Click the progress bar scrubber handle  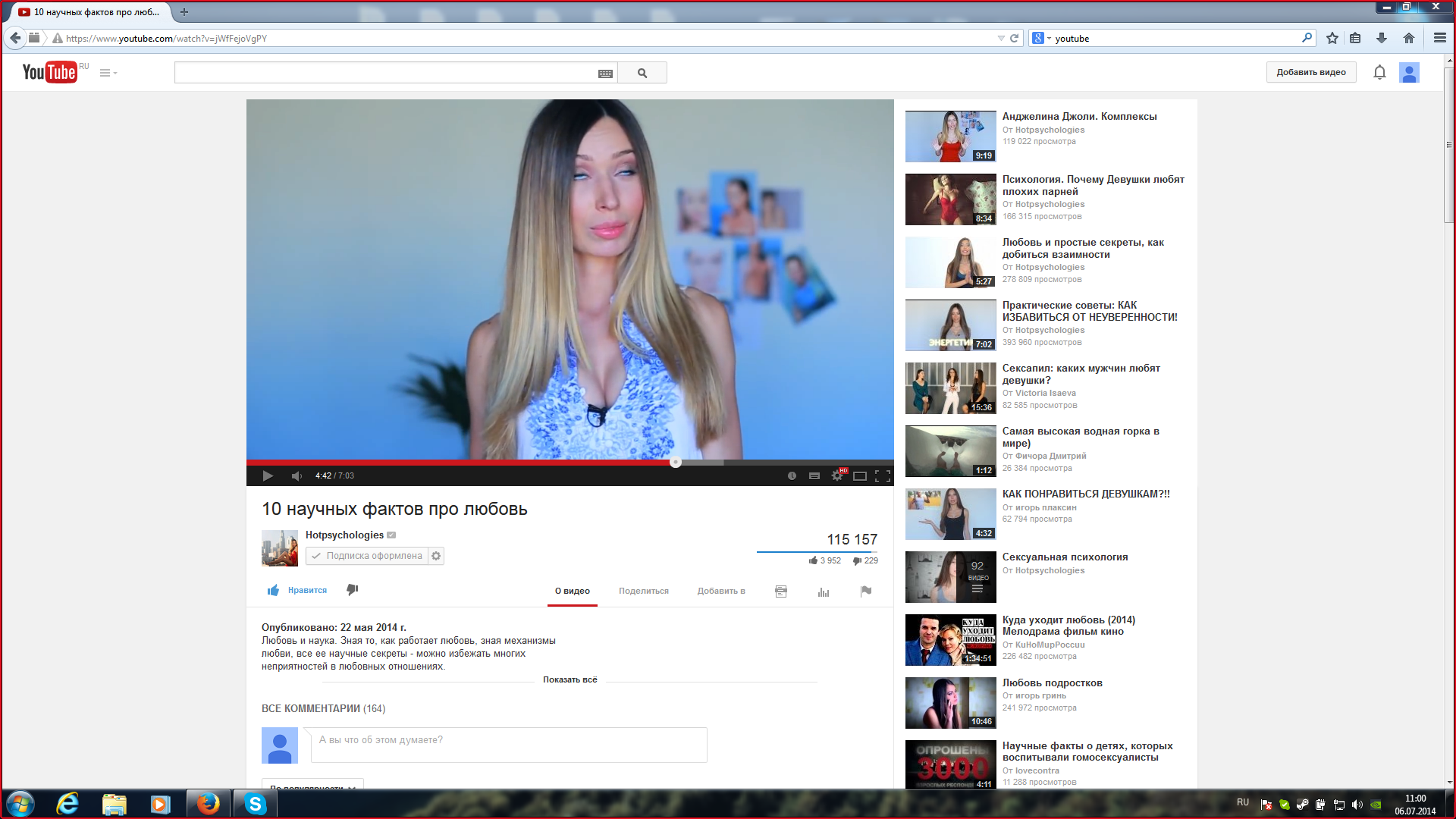coord(676,462)
